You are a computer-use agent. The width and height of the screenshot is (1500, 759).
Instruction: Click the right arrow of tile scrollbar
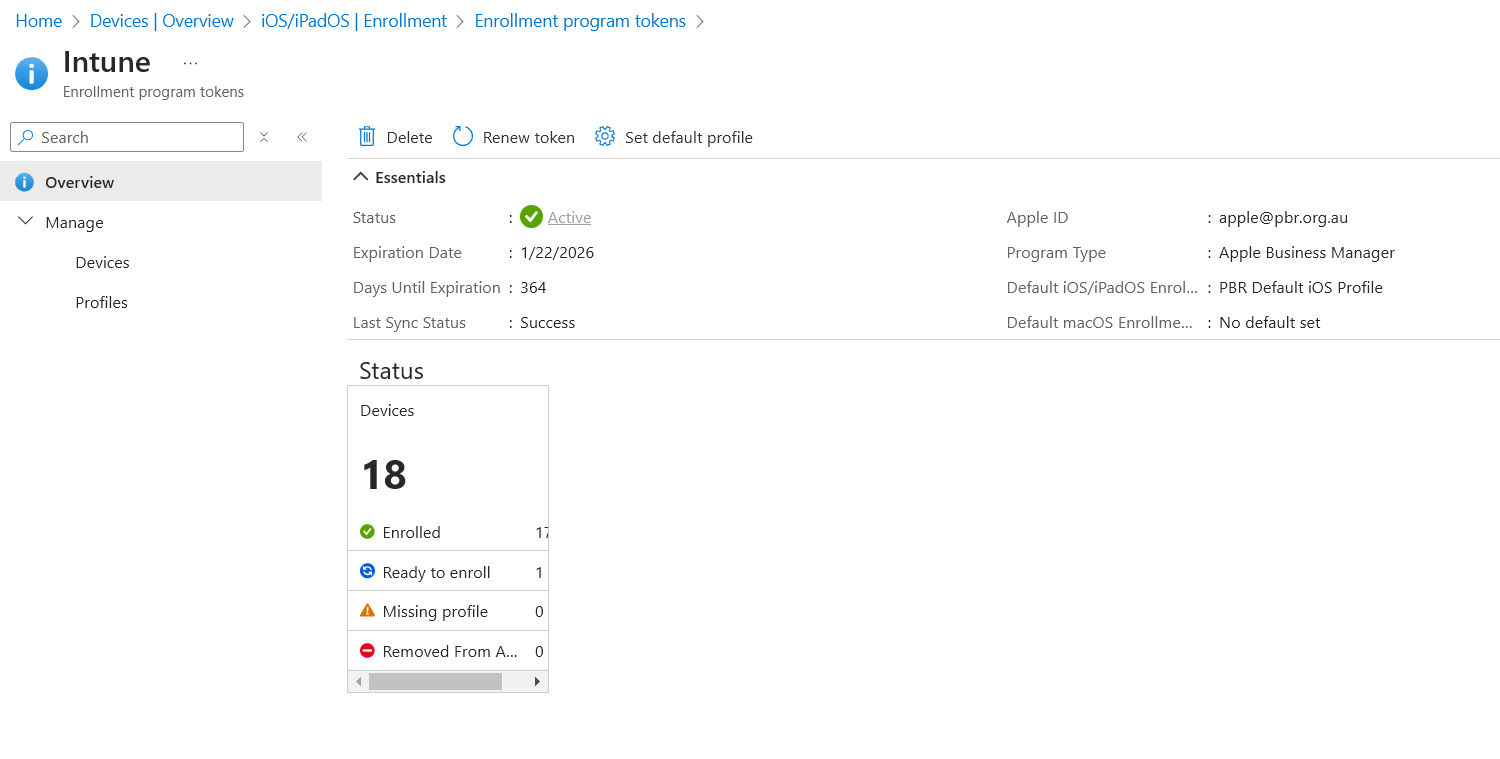pyautogui.click(x=537, y=681)
